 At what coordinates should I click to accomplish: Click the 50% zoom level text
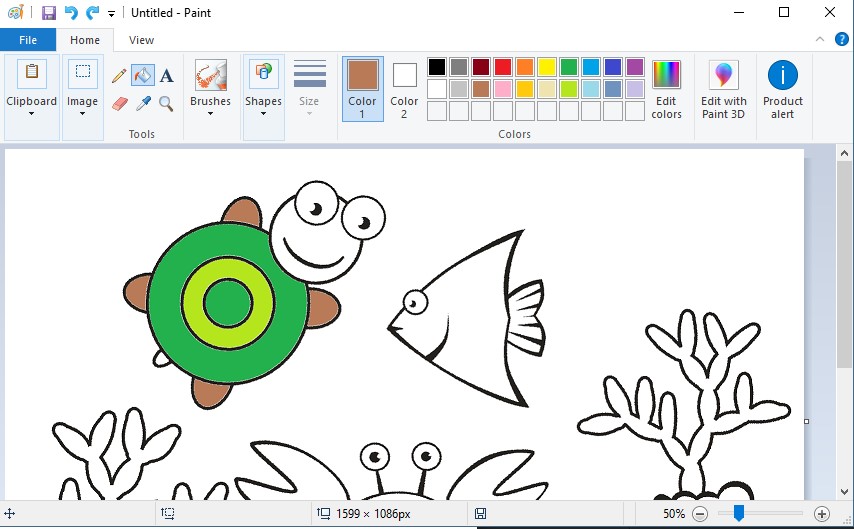click(x=674, y=514)
